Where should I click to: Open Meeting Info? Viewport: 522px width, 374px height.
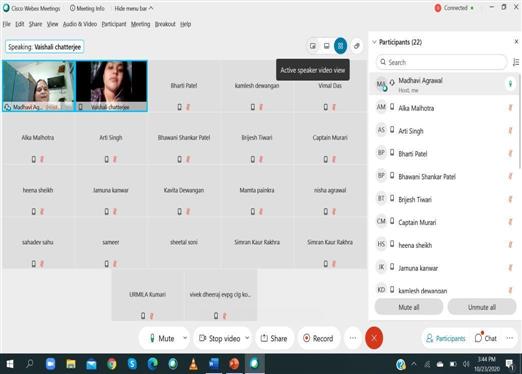point(87,8)
